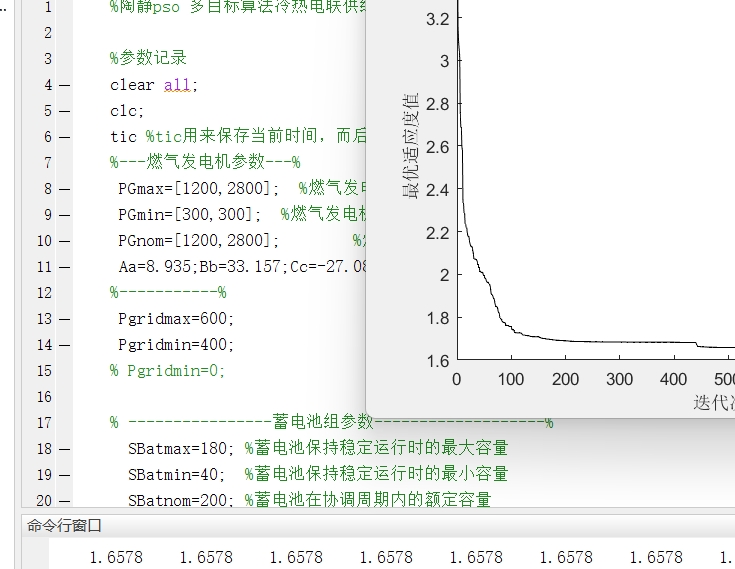Click the x-axis tick label '100'
This screenshot has width=735, height=569.
tap(511, 379)
